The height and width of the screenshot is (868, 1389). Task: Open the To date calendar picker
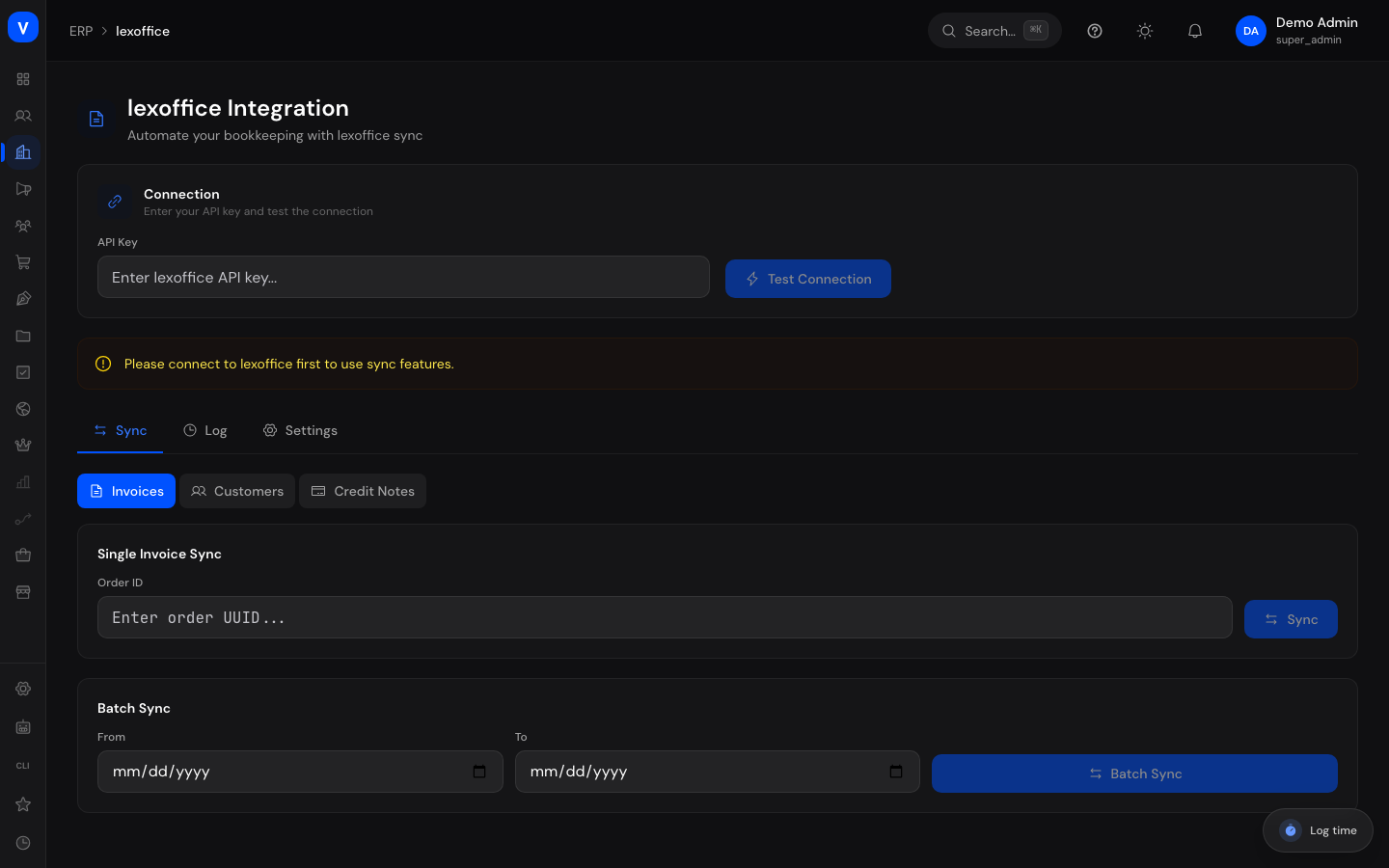896,772
